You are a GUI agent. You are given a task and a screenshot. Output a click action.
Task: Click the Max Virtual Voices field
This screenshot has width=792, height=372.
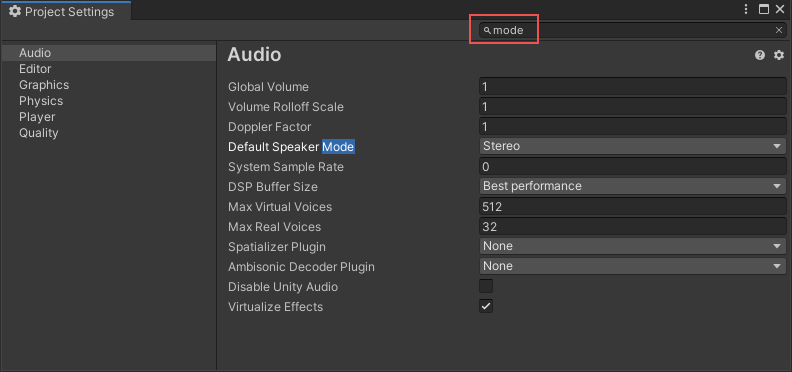[632, 207]
